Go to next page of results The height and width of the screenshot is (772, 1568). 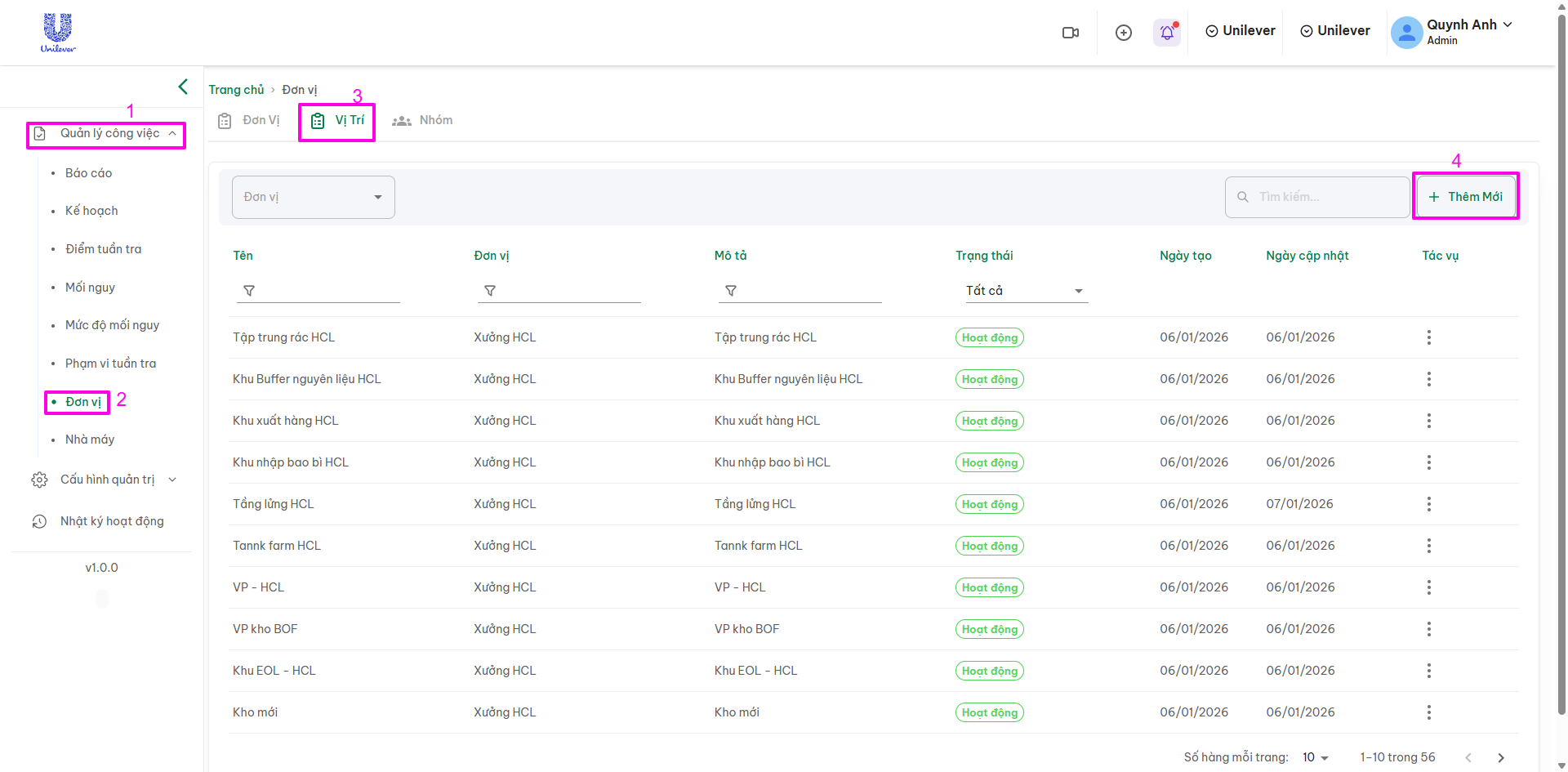click(x=1500, y=757)
